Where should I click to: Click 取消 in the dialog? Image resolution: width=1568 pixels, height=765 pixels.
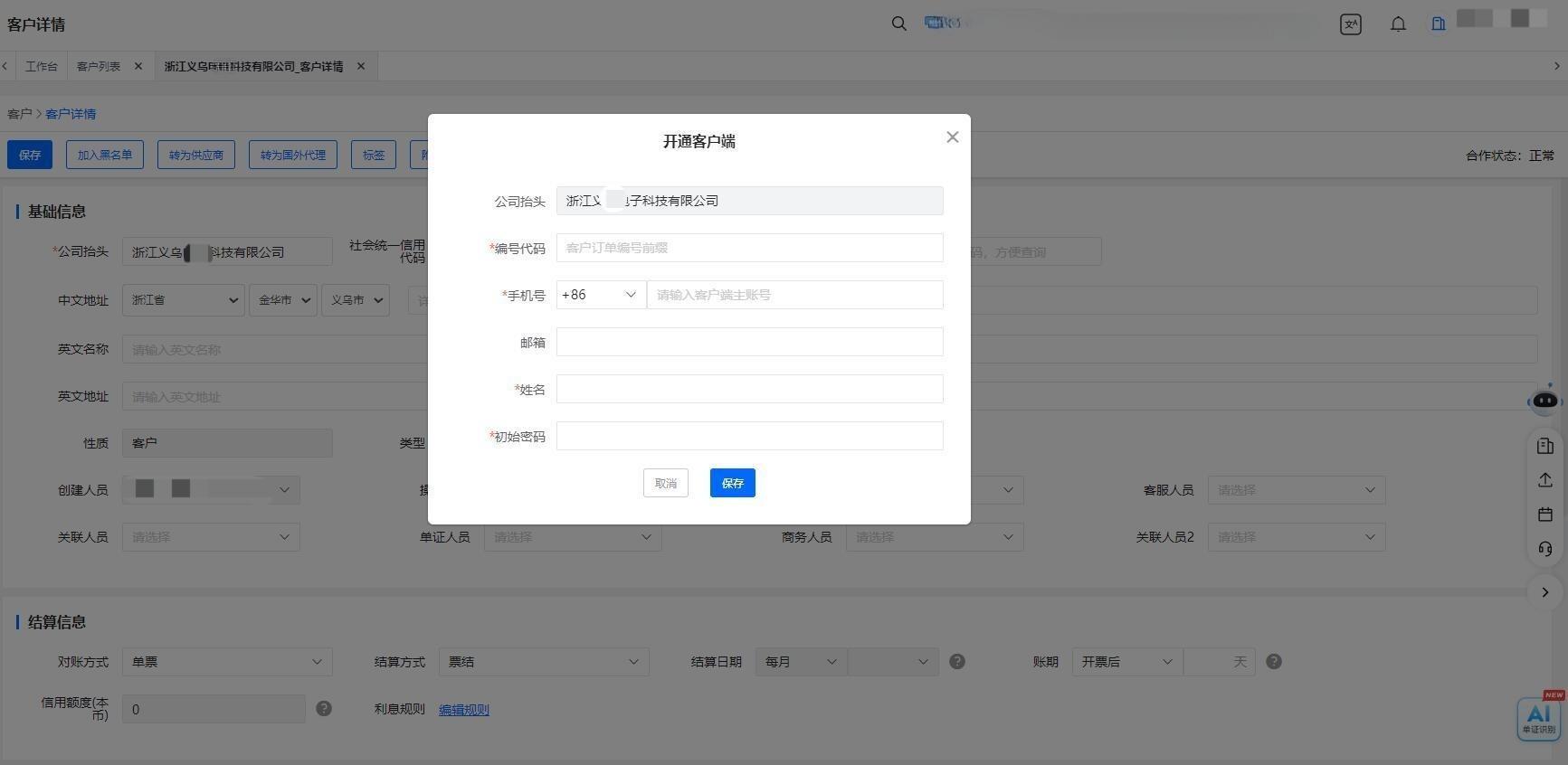(666, 483)
